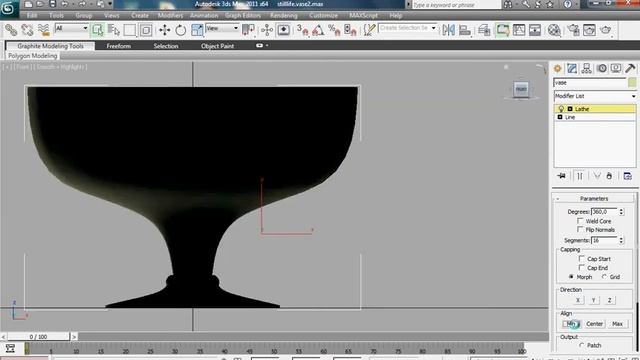This screenshot has height=360, width=640.
Task: Open Schematic View icon
Action: tap(535, 30)
